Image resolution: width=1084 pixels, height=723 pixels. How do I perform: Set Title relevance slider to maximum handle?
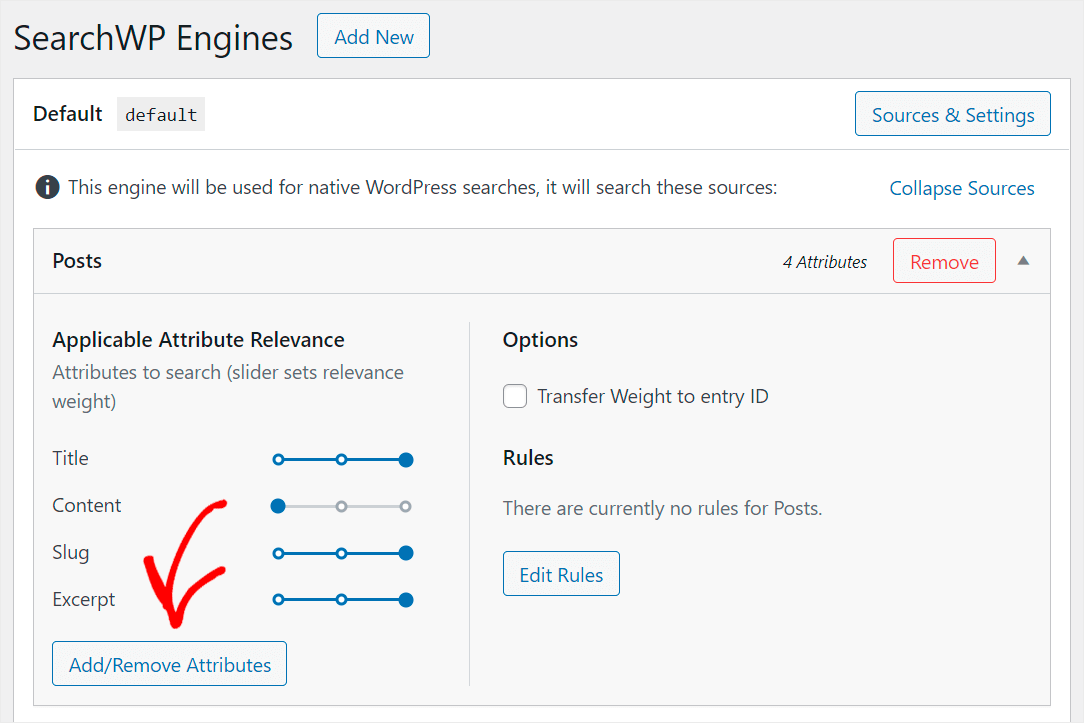pyautogui.click(x=406, y=460)
